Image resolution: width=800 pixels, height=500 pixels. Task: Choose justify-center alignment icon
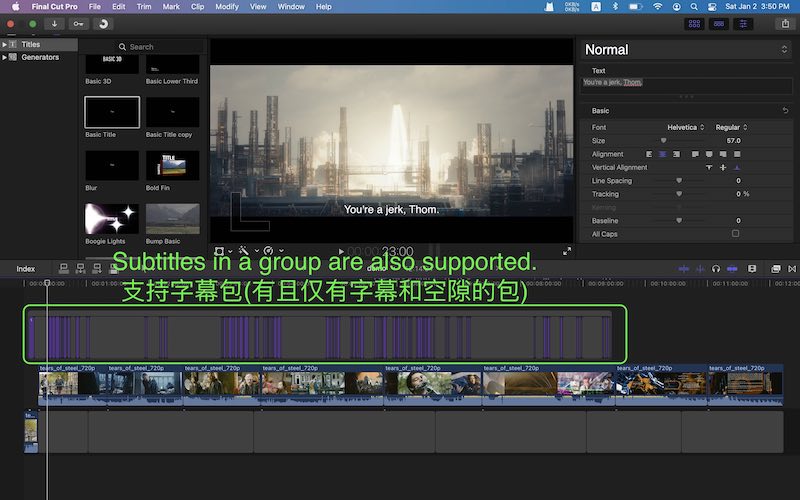click(x=709, y=154)
